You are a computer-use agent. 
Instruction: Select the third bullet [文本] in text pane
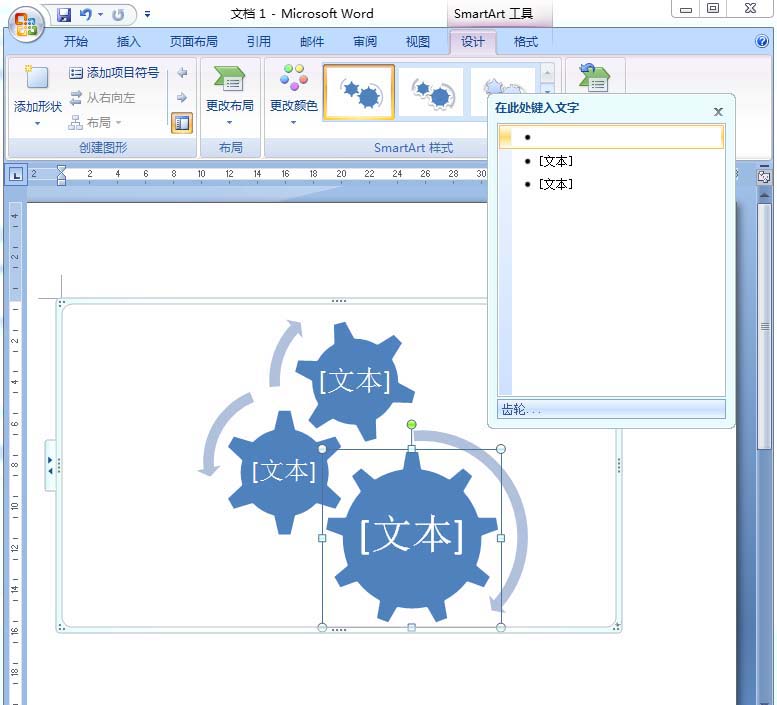tap(555, 184)
